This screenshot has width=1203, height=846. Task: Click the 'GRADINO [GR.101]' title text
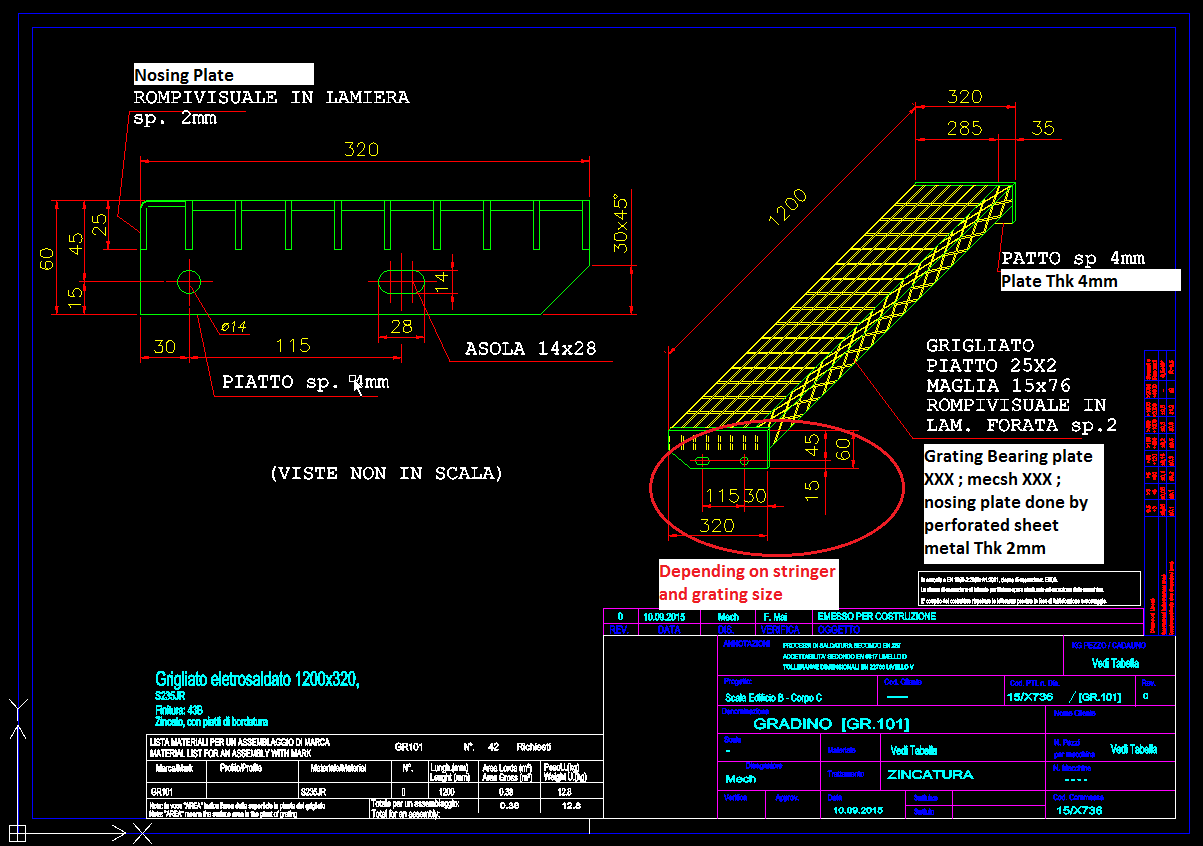click(830, 723)
